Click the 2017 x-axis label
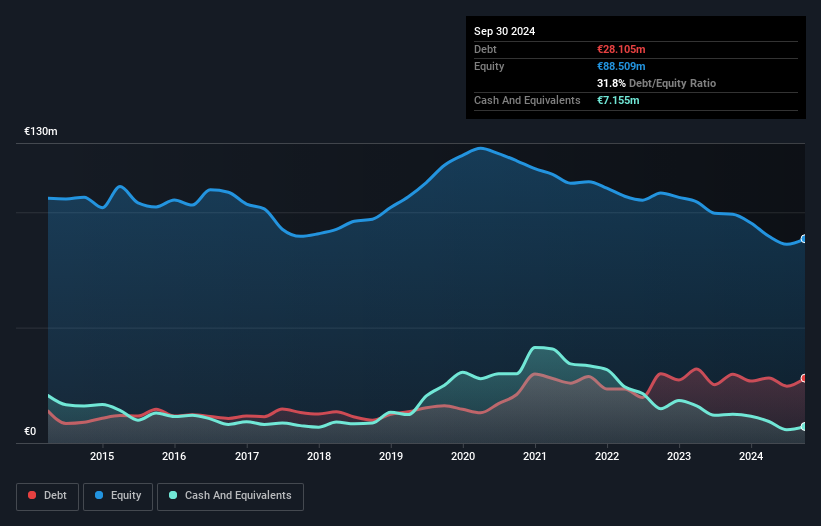Image resolution: width=821 pixels, height=526 pixels. click(247, 456)
